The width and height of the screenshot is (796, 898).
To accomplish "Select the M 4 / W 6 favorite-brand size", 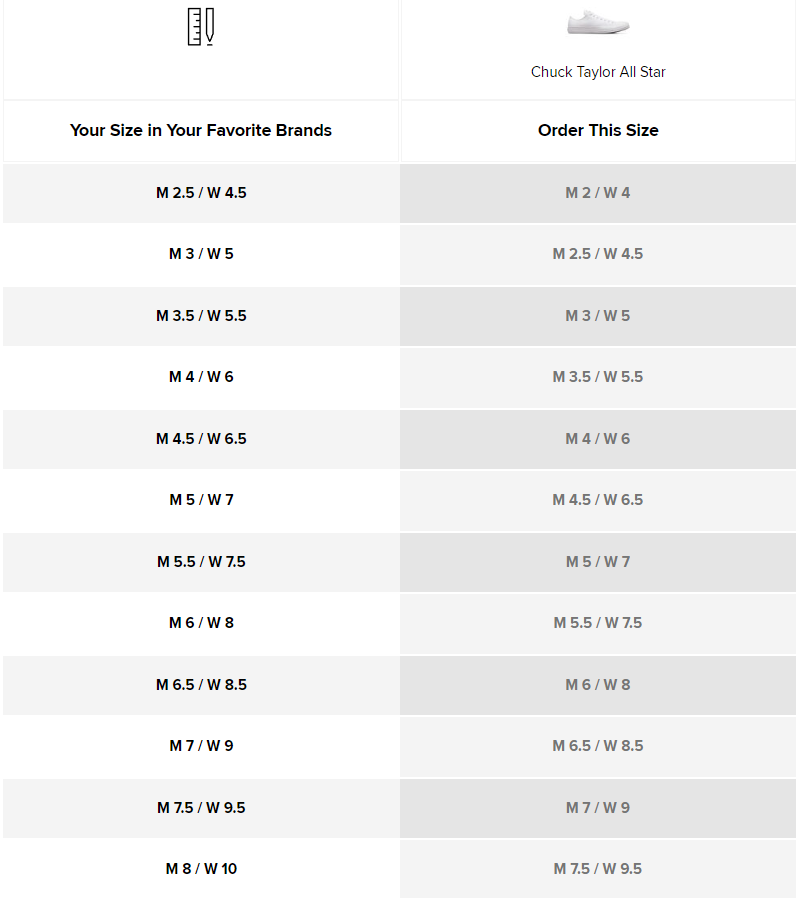I will pyautogui.click(x=201, y=377).
